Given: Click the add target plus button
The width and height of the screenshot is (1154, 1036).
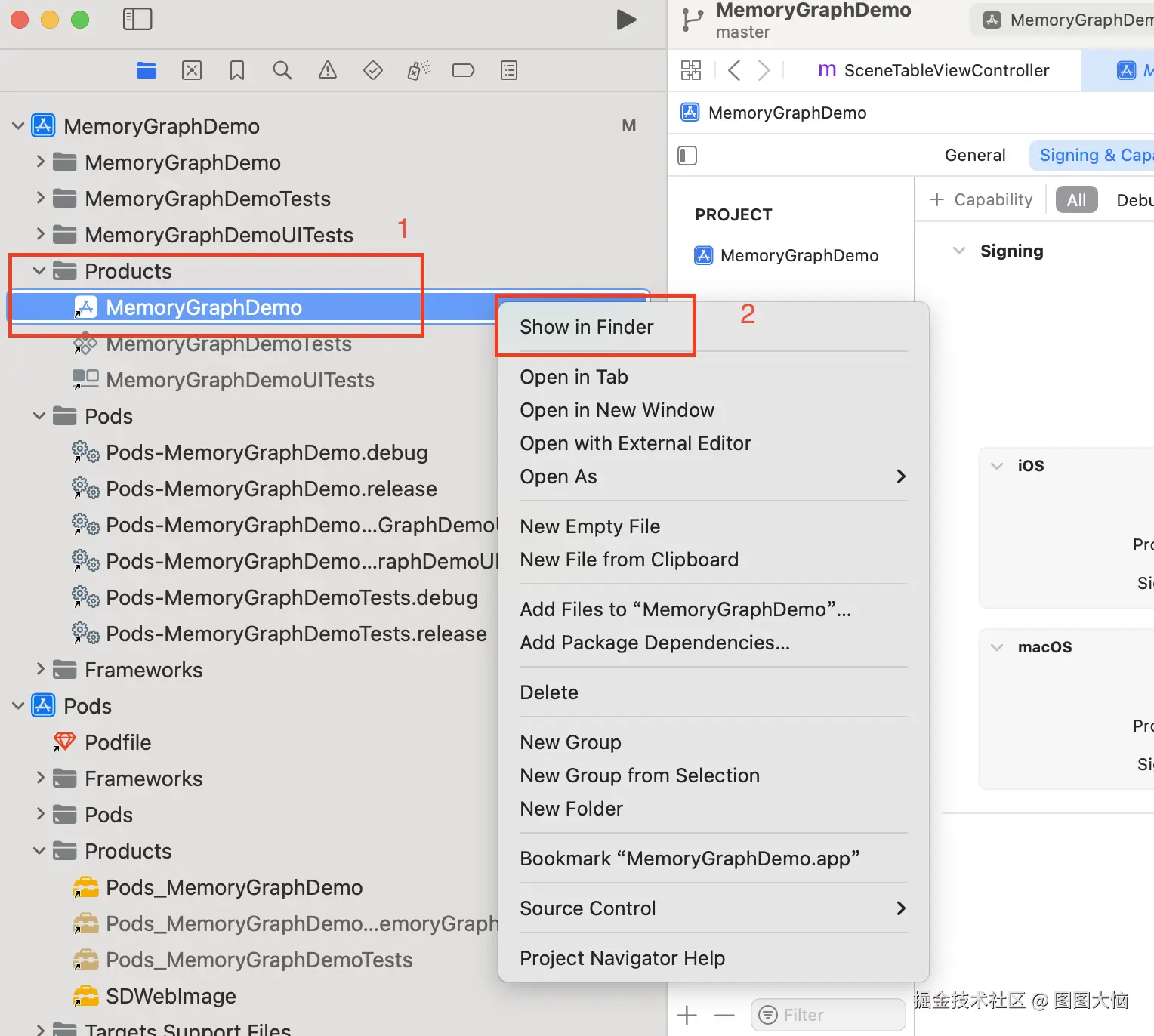Looking at the screenshot, I should 687,1016.
